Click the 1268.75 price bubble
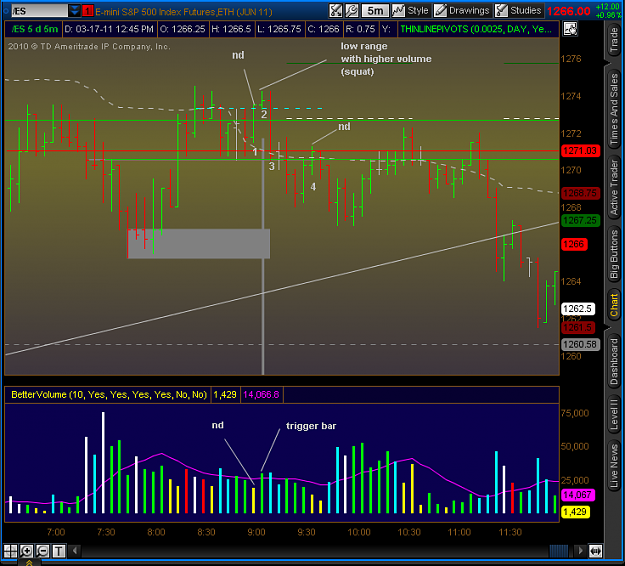This screenshot has height=566, width=625. pos(580,193)
